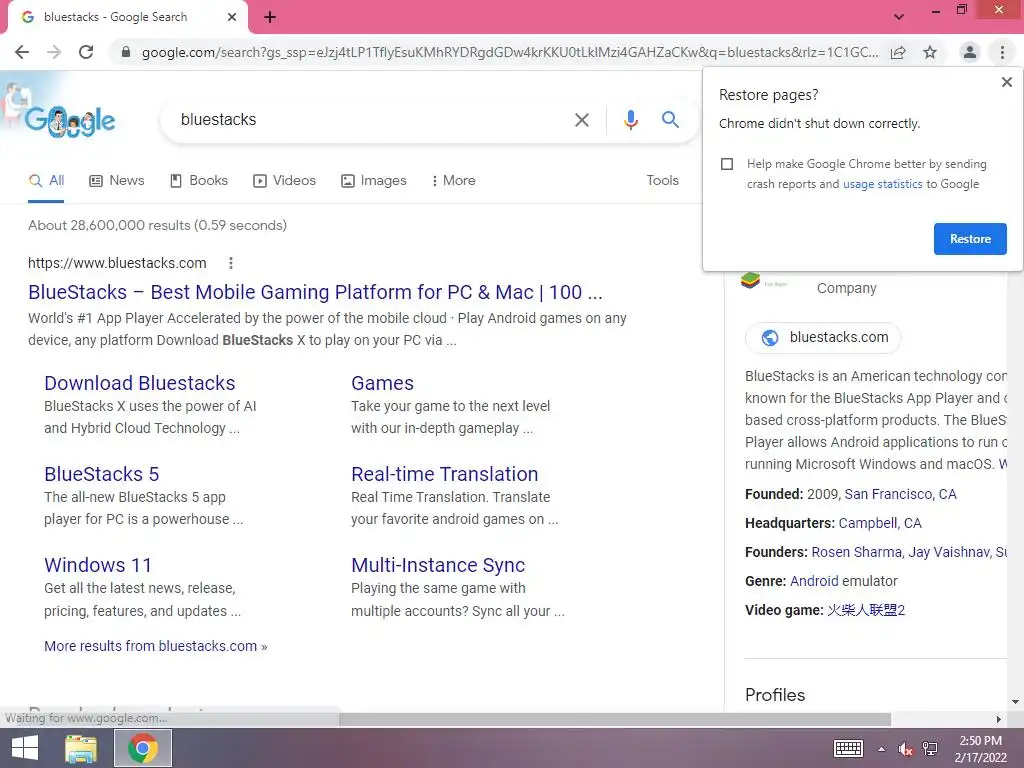Open the muted volume tray icon
The width and height of the screenshot is (1024, 768).
click(x=905, y=749)
